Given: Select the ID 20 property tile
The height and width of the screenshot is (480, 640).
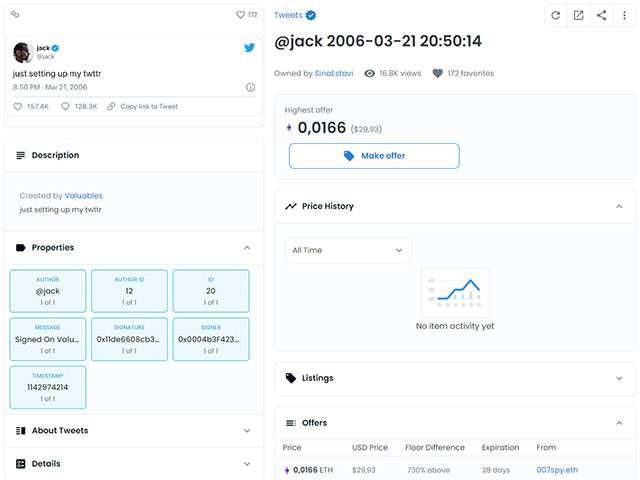Looking at the screenshot, I should coord(211,291).
